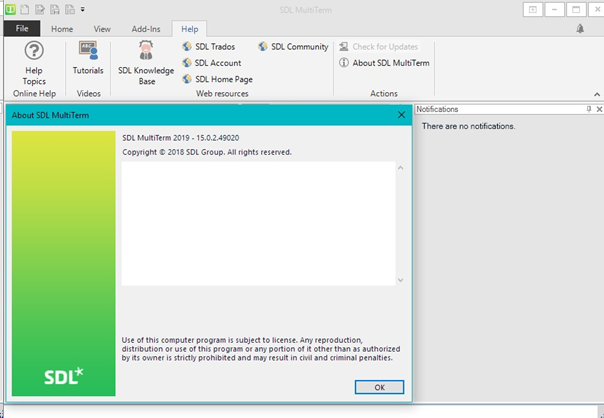Click the SDL Home Page globe icon
This screenshot has height=418, width=604.
coord(187,79)
